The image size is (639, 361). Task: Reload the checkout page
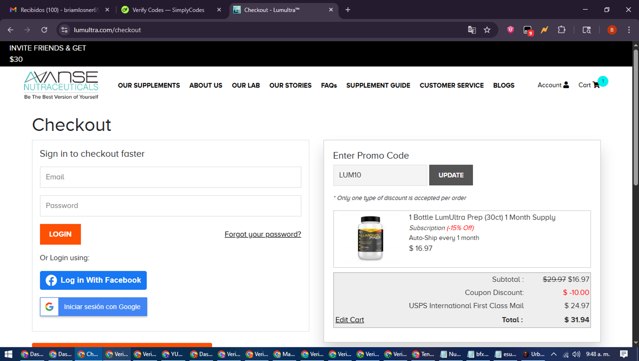coord(44,30)
